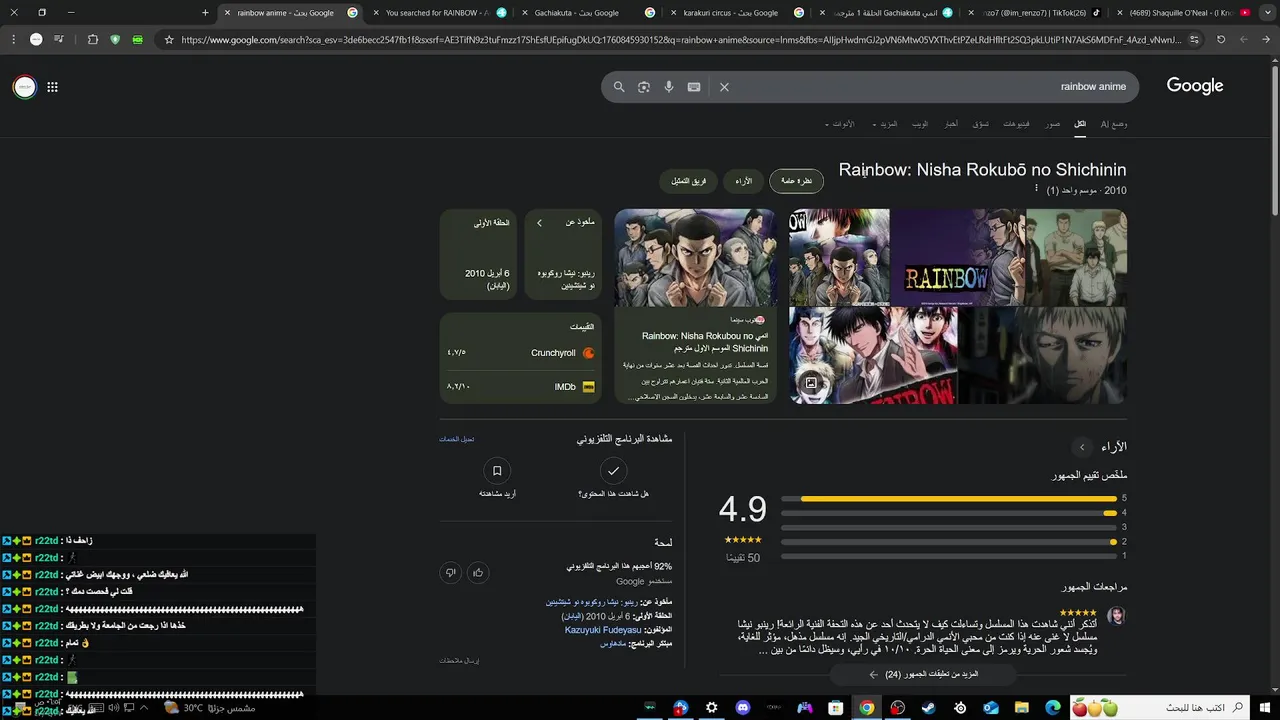Open the أخبار (News) tab
The width and height of the screenshot is (1280, 720).
tap(951, 124)
